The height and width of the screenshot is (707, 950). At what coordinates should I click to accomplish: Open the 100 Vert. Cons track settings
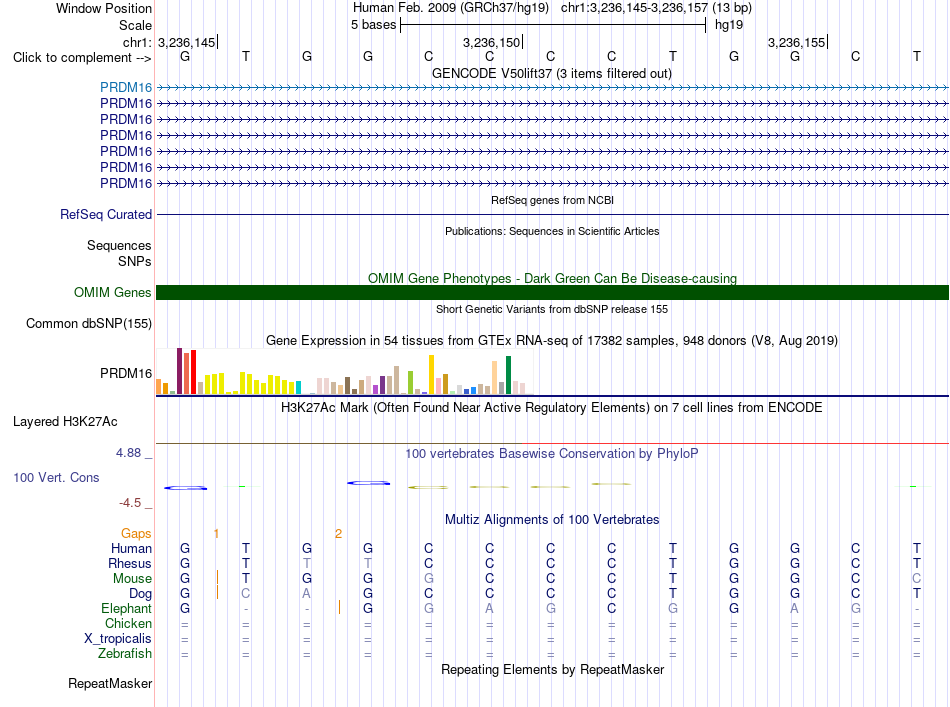tap(56, 477)
